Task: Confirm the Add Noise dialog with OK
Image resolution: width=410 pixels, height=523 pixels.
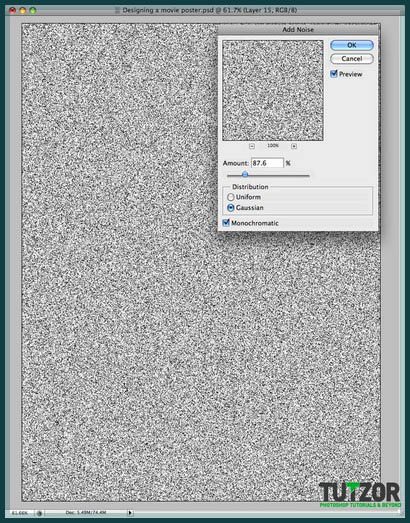Action: tap(352, 45)
